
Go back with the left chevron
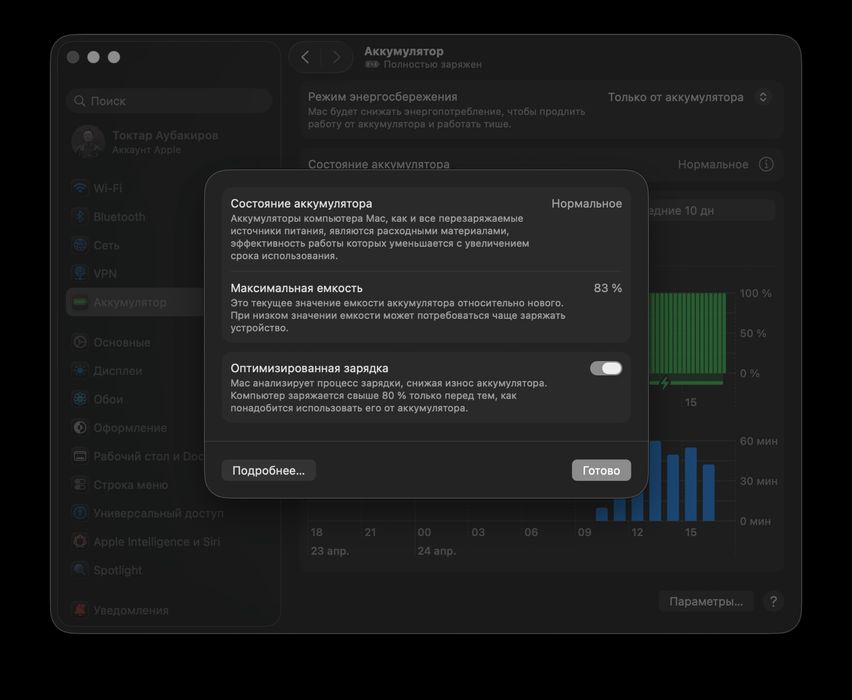click(305, 57)
